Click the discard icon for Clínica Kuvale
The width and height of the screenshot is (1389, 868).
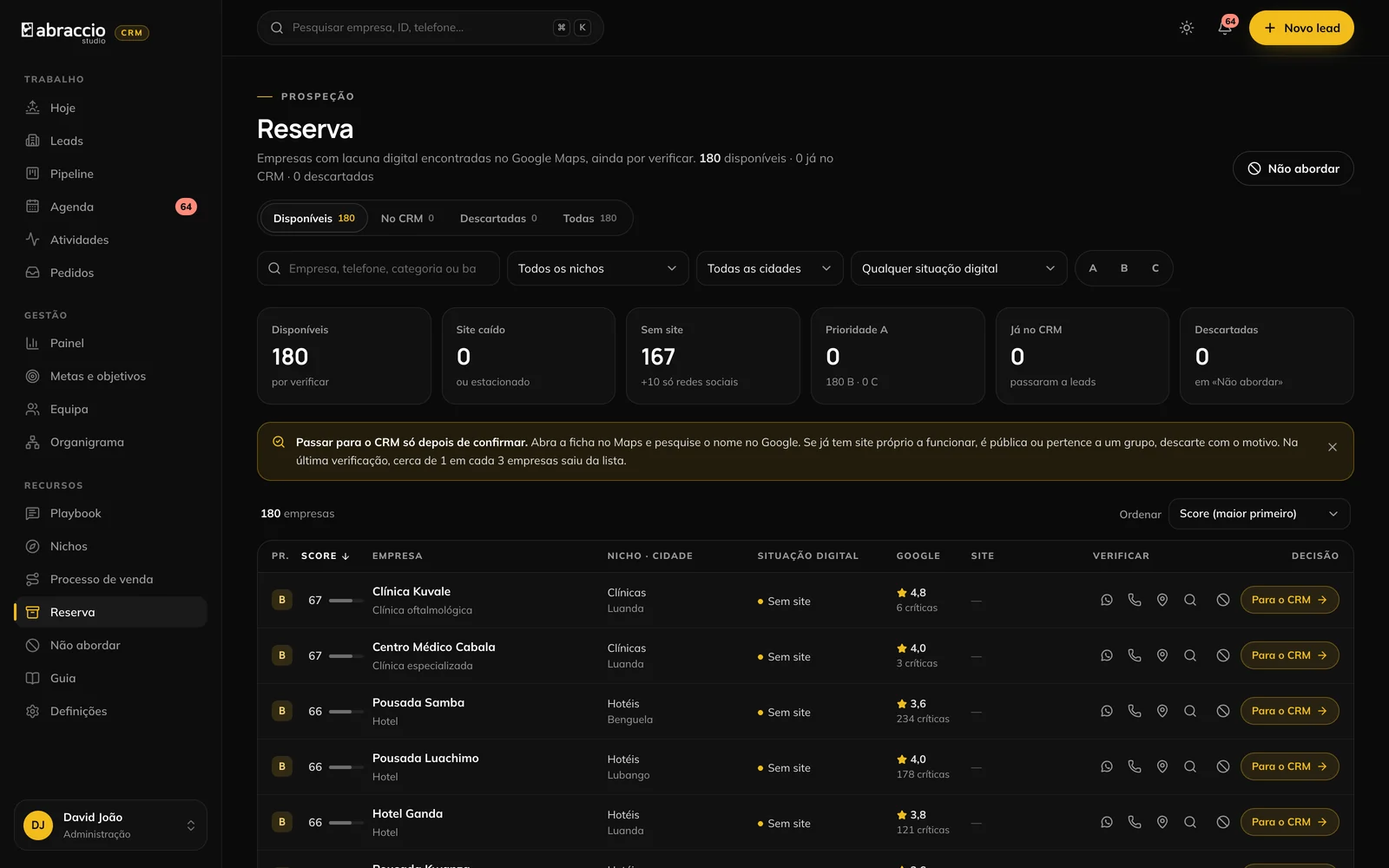point(1223,600)
